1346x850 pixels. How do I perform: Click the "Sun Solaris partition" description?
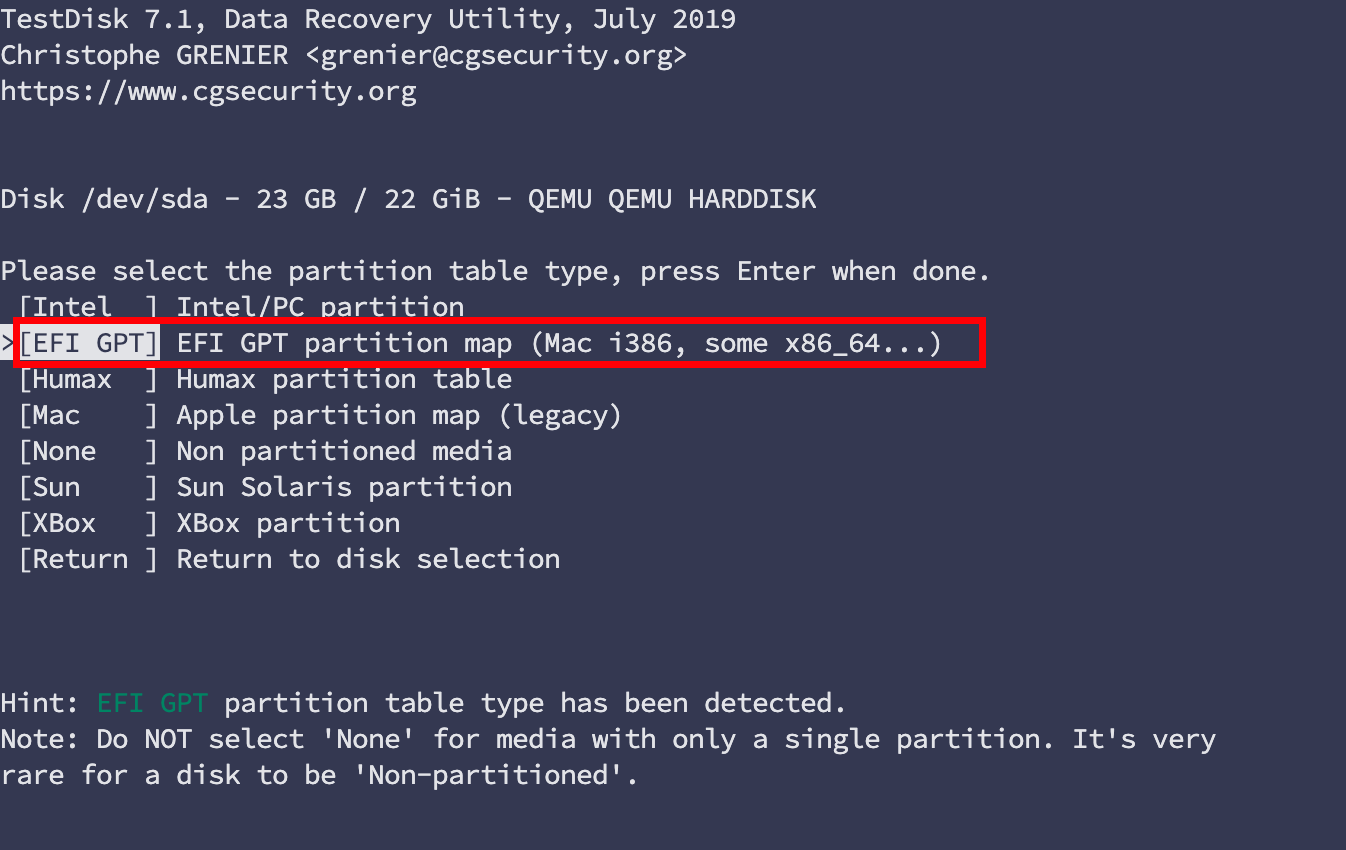click(344, 487)
